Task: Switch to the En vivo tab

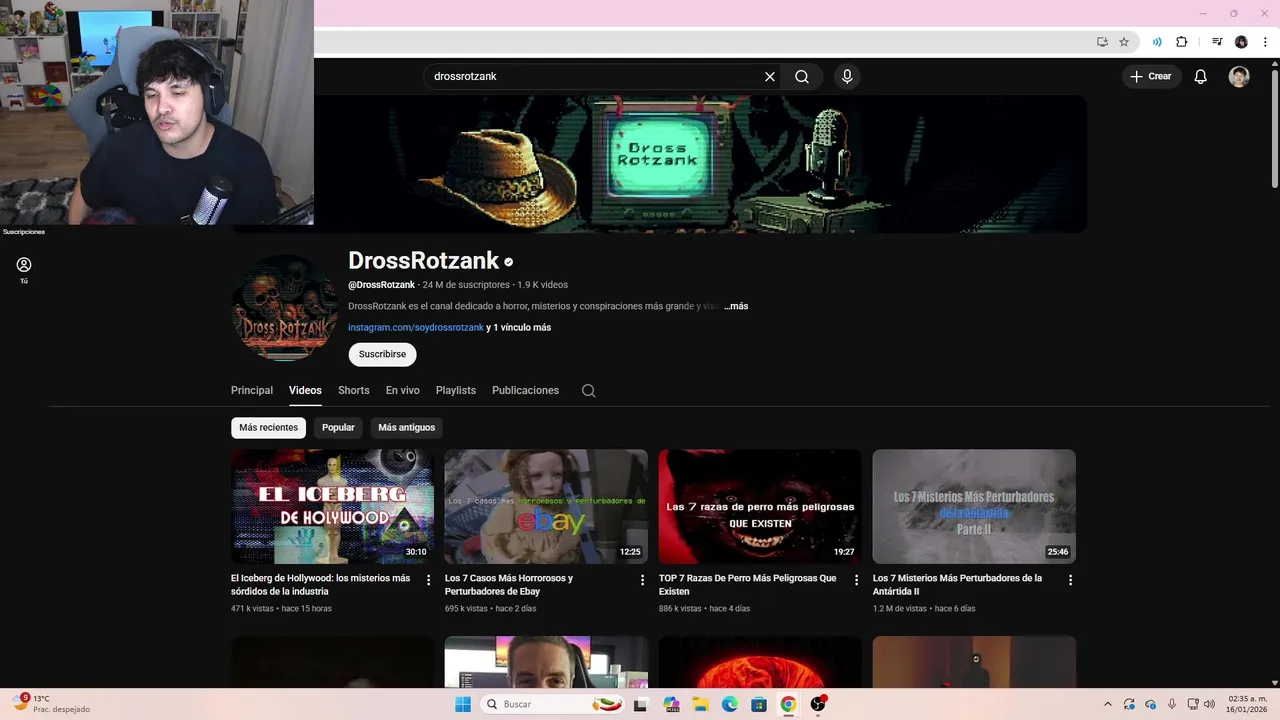Action: click(403, 390)
